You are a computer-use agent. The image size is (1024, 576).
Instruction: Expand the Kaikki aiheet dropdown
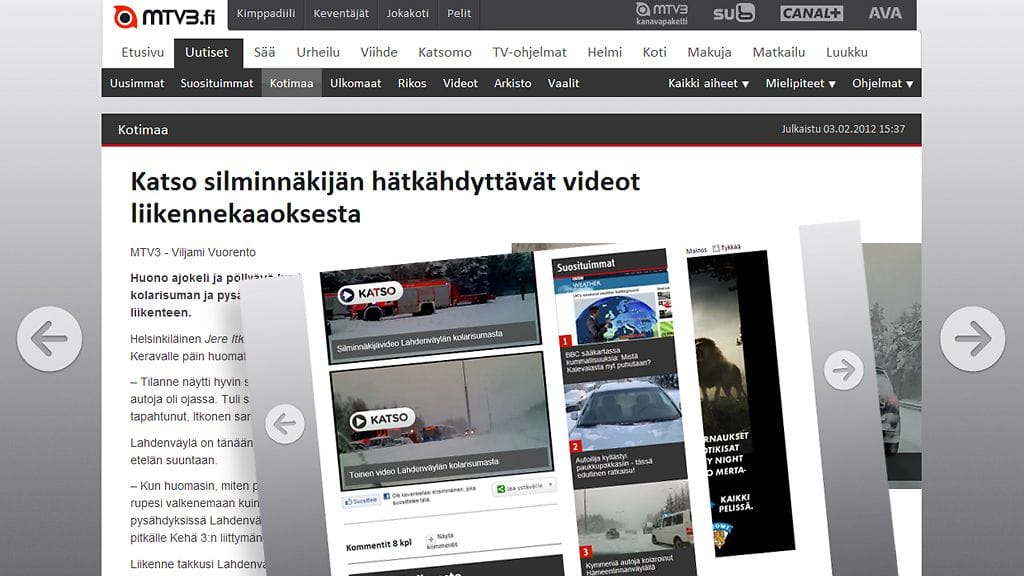(x=708, y=83)
